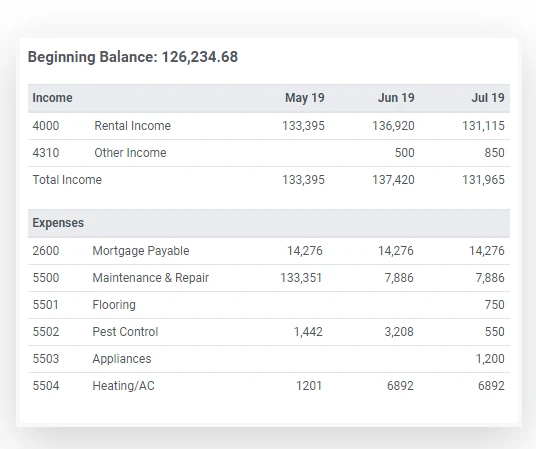Select Mortgage Payable Jul value 14,276
The image size is (536, 449).
(487, 251)
